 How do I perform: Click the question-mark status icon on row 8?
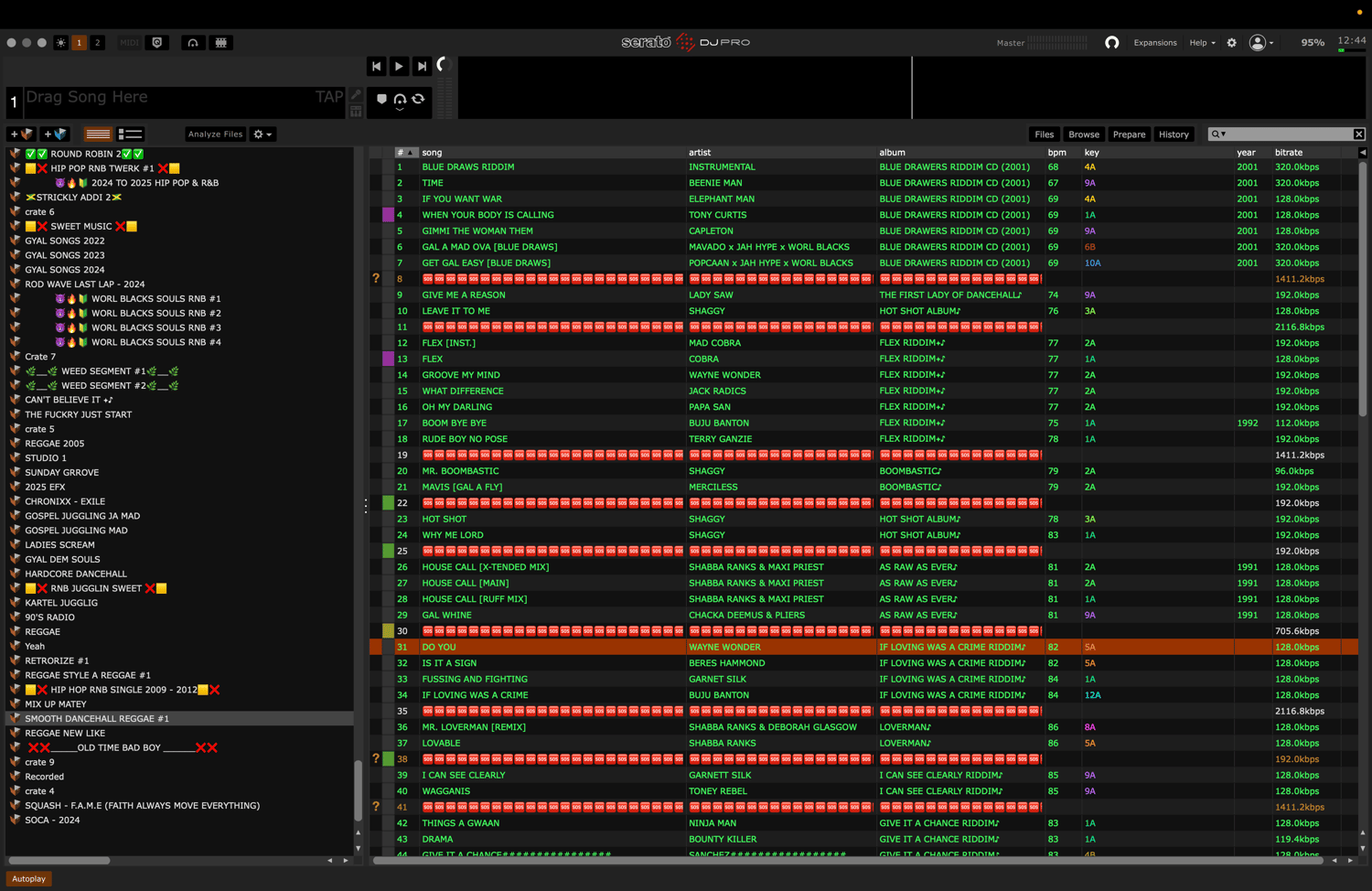coord(376,279)
